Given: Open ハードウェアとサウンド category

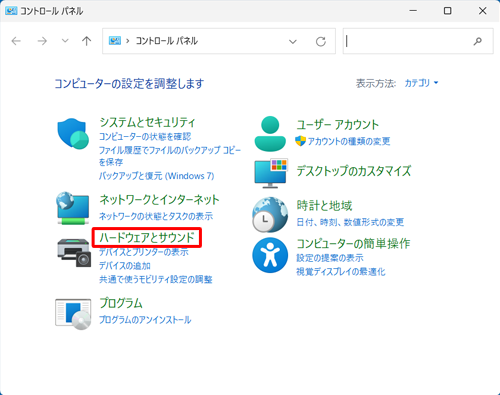Looking at the screenshot, I should coord(147,238).
